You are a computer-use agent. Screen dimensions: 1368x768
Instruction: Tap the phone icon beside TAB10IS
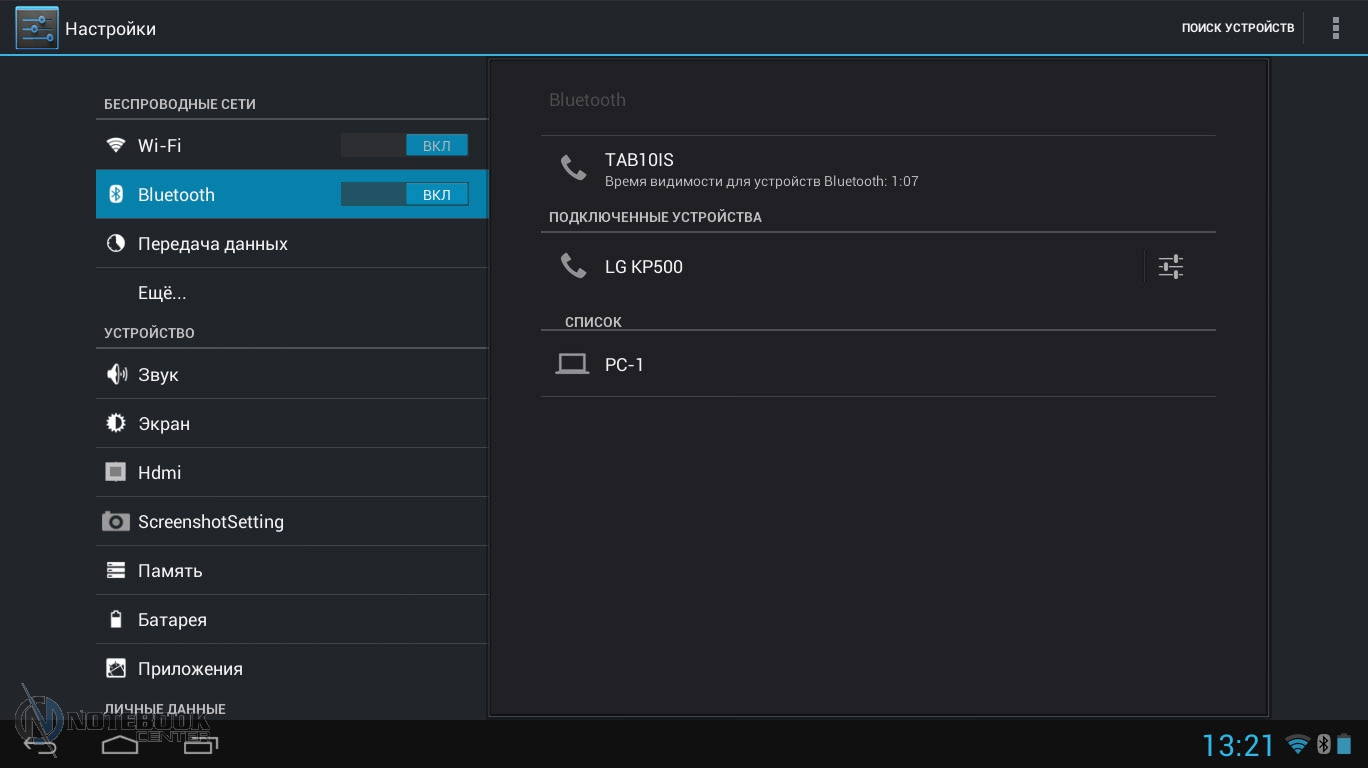pyautogui.click(x=573, y=168)
